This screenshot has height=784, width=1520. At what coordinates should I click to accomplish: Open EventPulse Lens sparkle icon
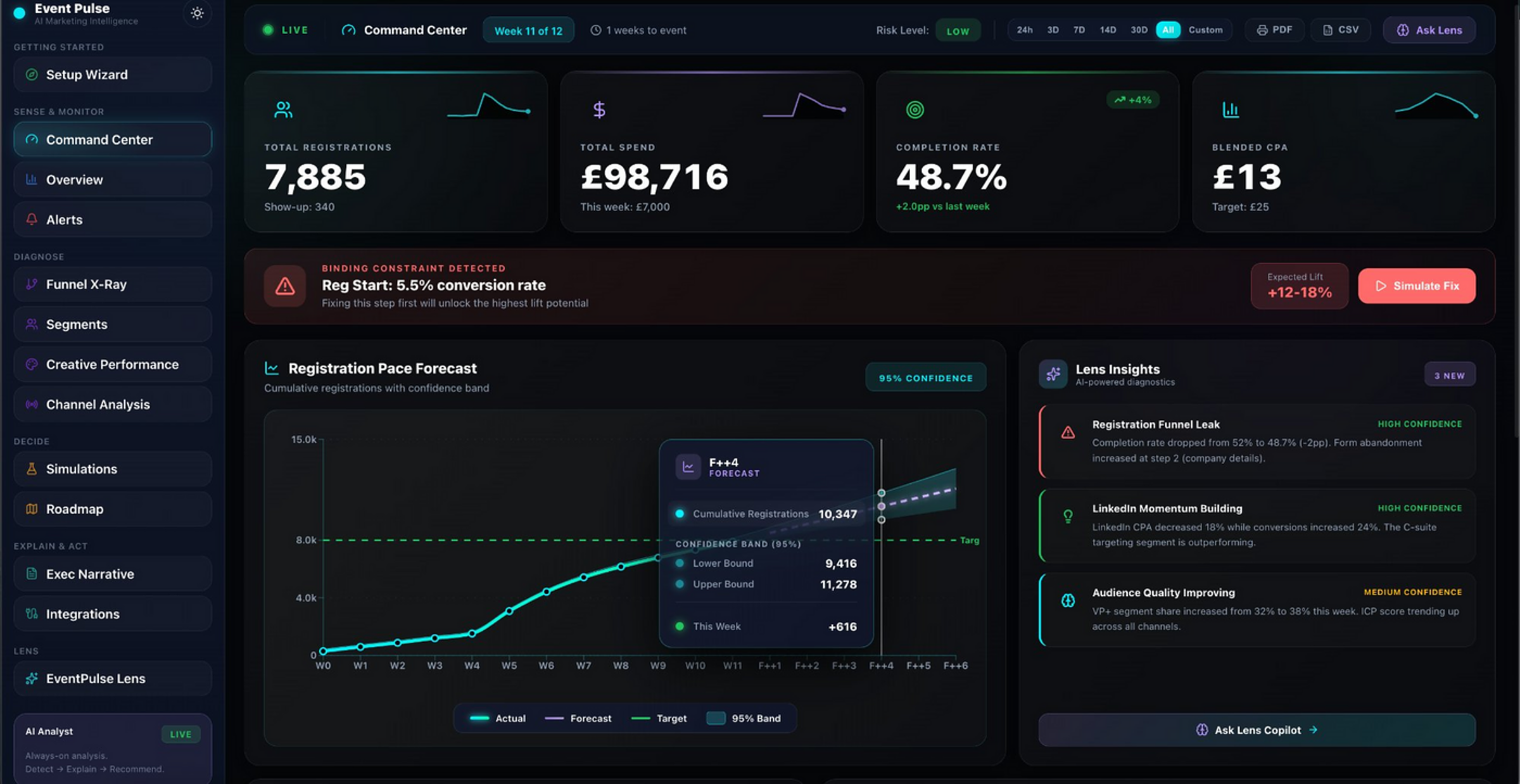[32, 678]
